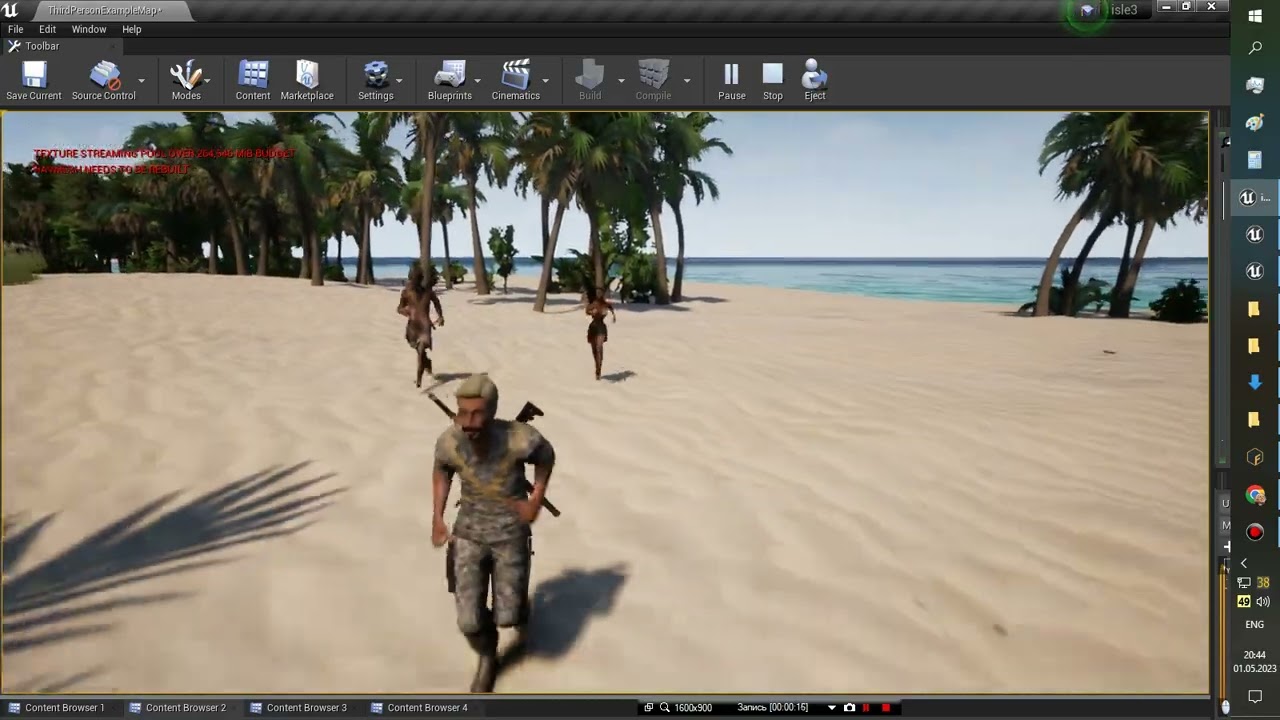Expand the Compile options dropdown arrow

687,80
